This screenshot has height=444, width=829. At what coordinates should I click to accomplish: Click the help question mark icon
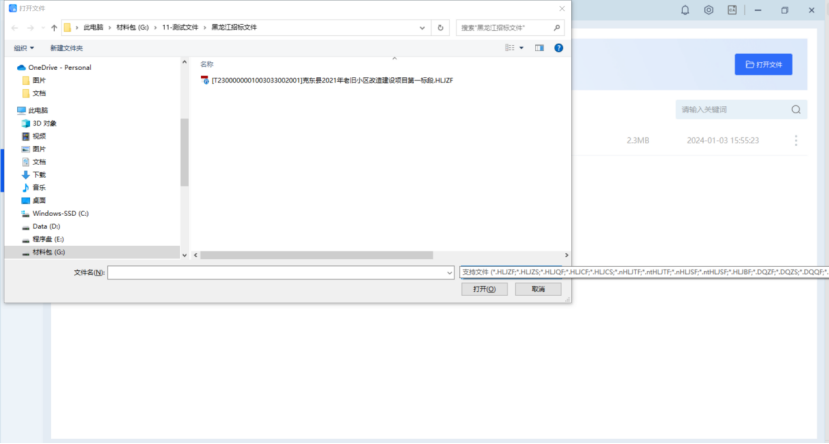559,47
